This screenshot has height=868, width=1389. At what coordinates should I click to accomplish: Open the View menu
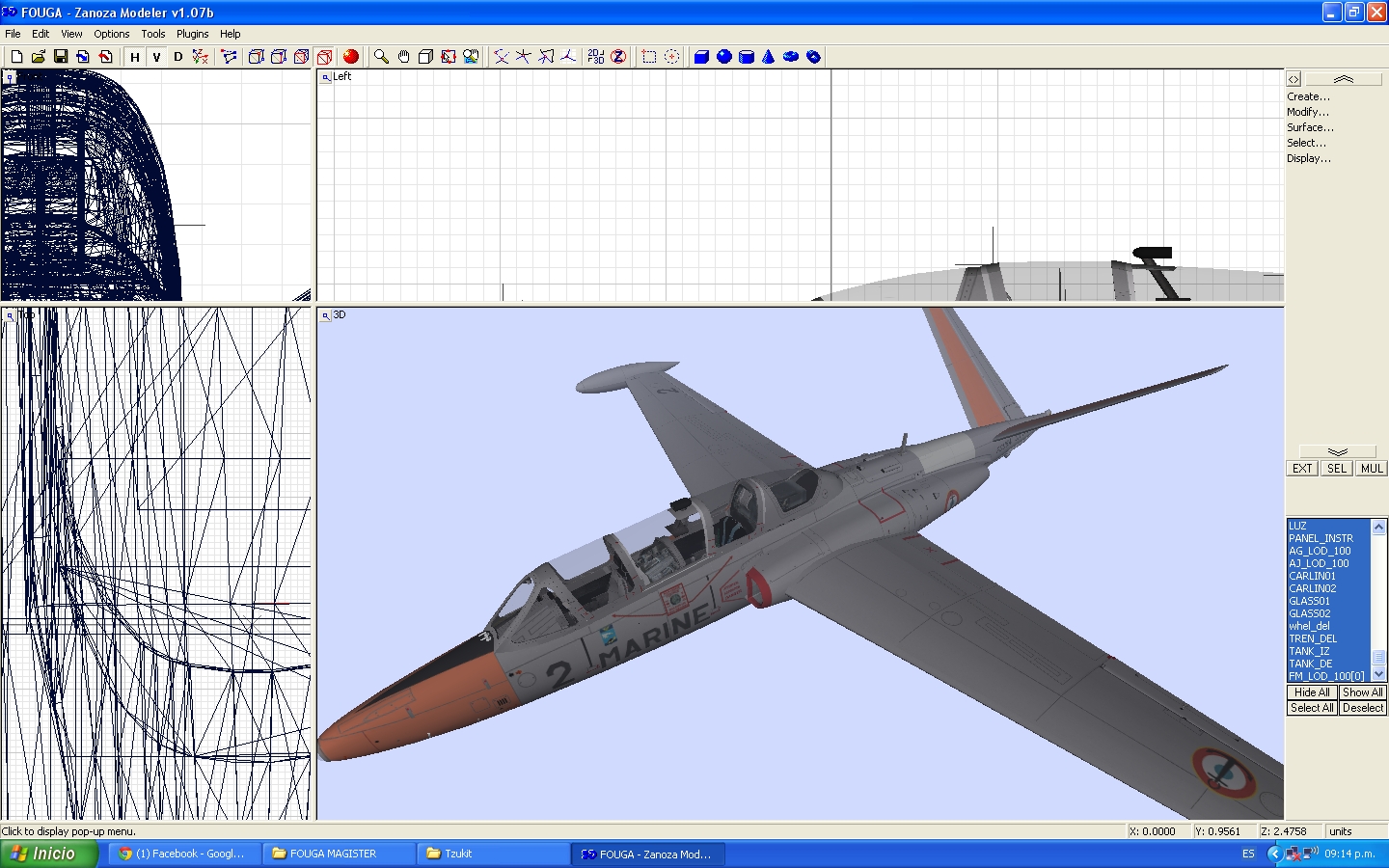tap(71, 34)
